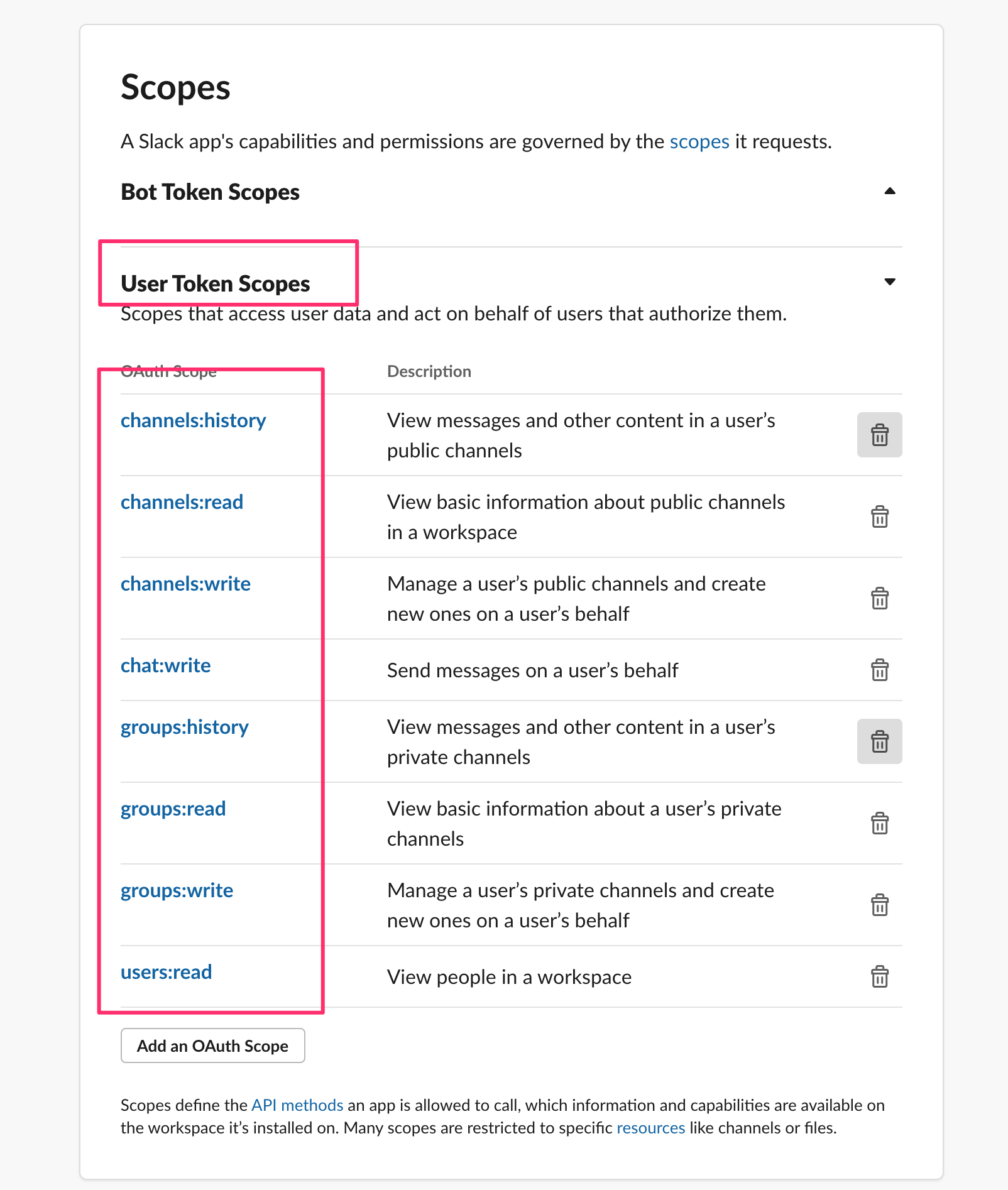The image size is (1008, 1190).
Task: Delete the groups:write scope
Action: [879, 905]
